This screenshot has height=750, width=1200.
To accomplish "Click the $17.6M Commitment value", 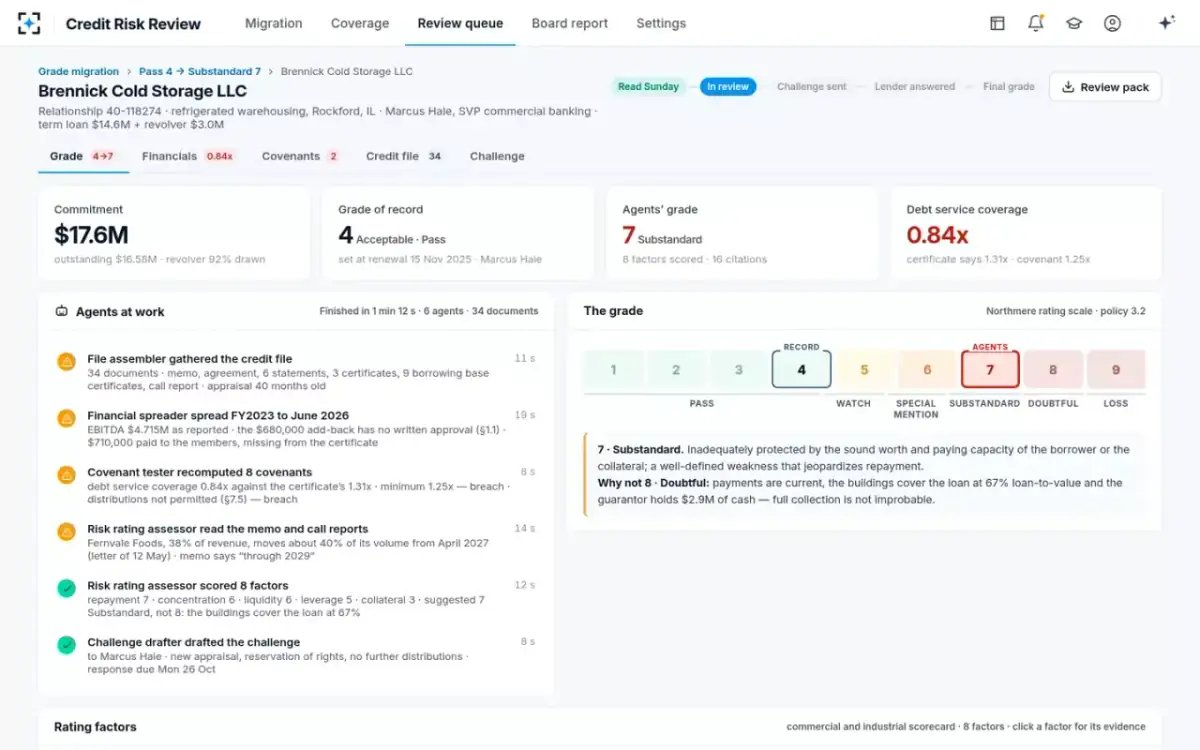I will click(91, 235).
